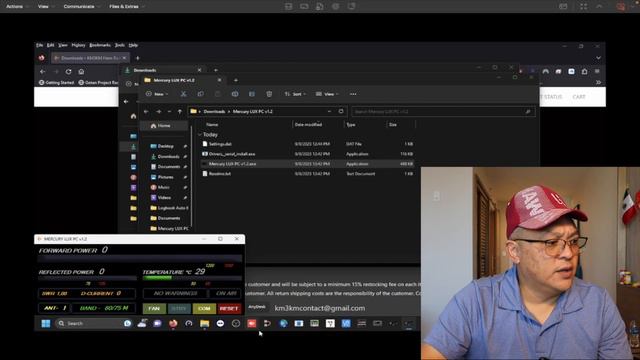
Task: Select Pictures in Explorer navigation pane
Action: tap(165, 177)
